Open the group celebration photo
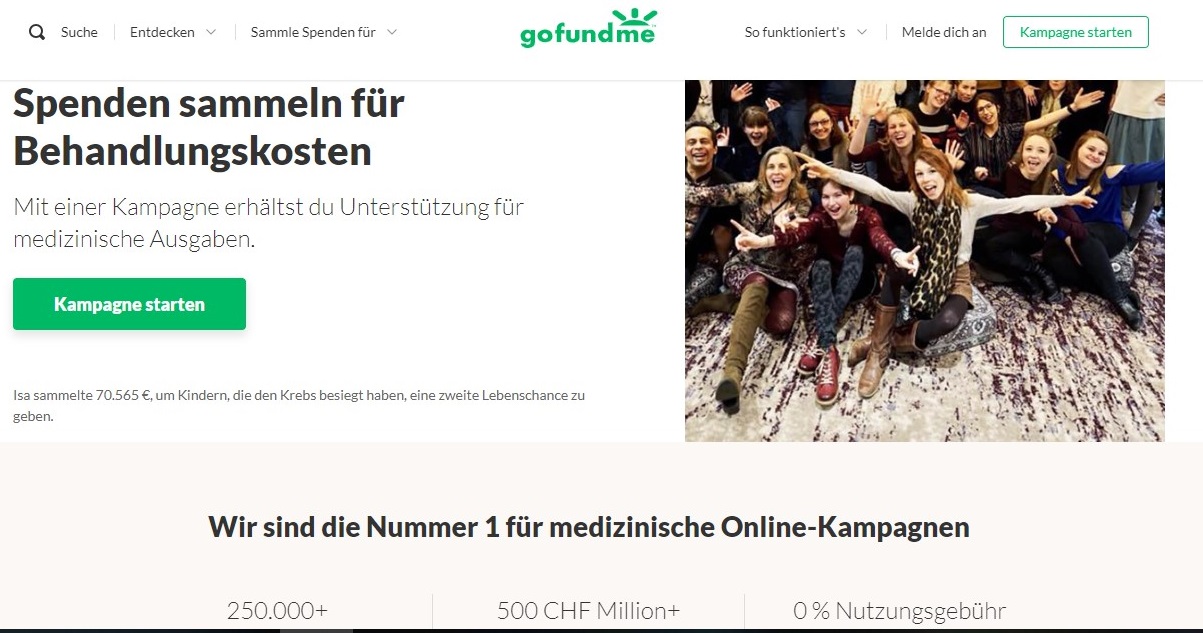The image size is (1203, 633). pyautogui.click(x=925, y=261)
